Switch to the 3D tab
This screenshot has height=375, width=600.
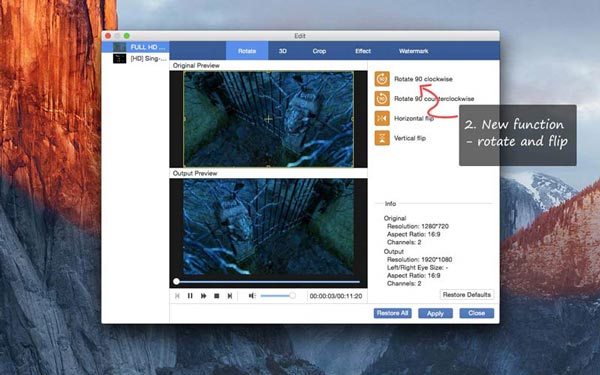[283, 51]
